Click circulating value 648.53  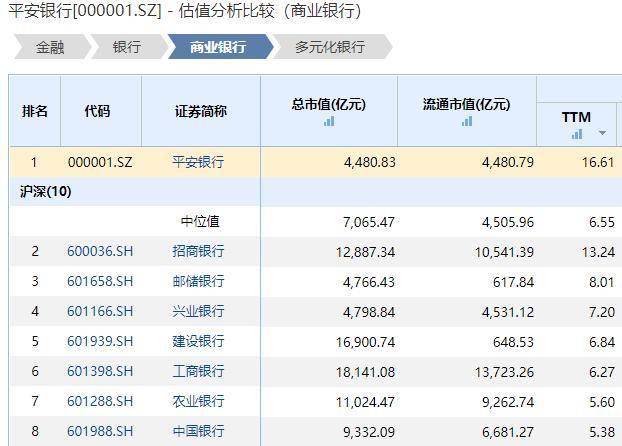[513, 342]
